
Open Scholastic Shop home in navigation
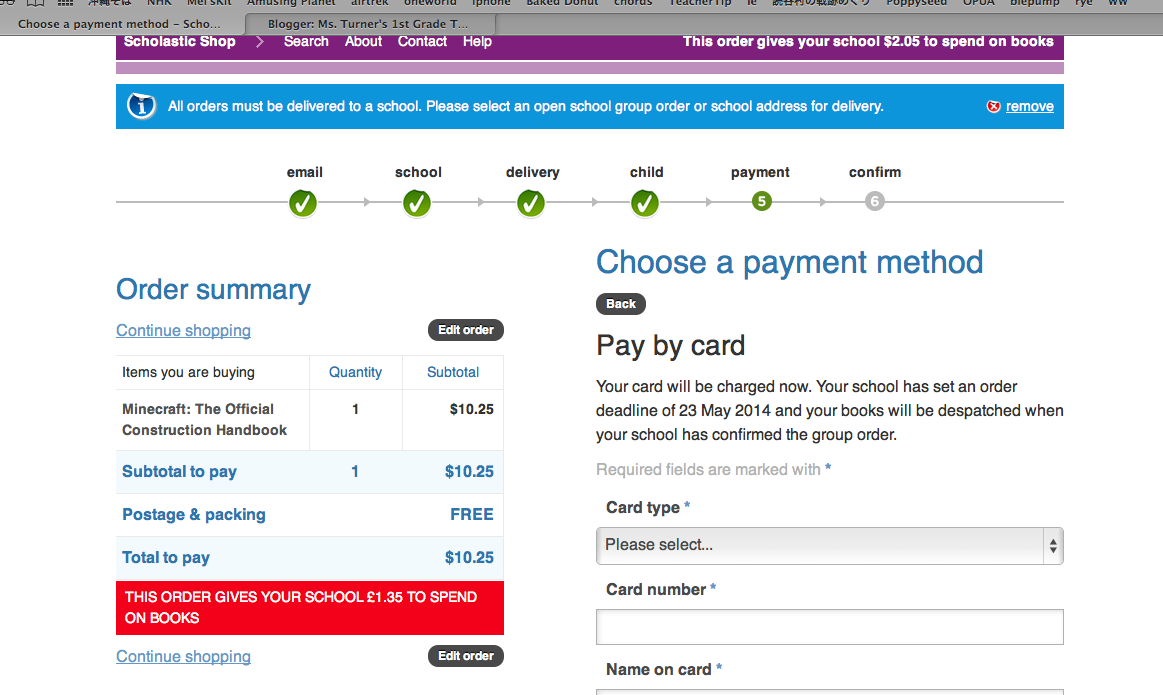(x=179, y=42)
